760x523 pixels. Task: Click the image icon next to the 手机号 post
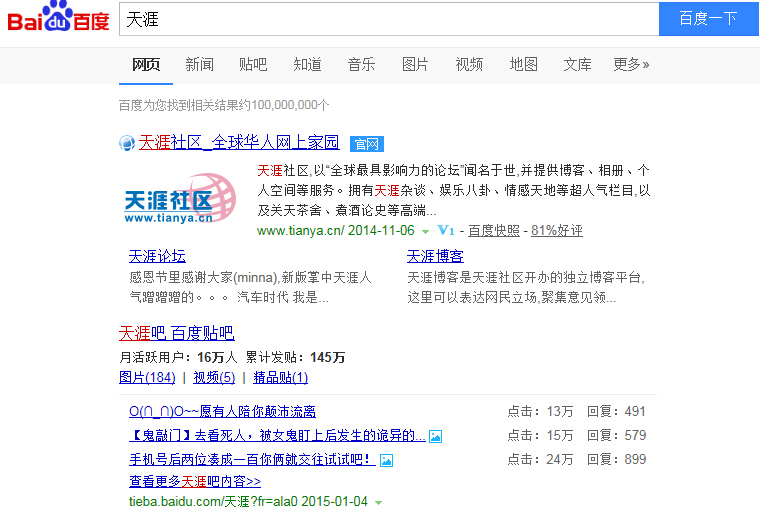(386, 460)
